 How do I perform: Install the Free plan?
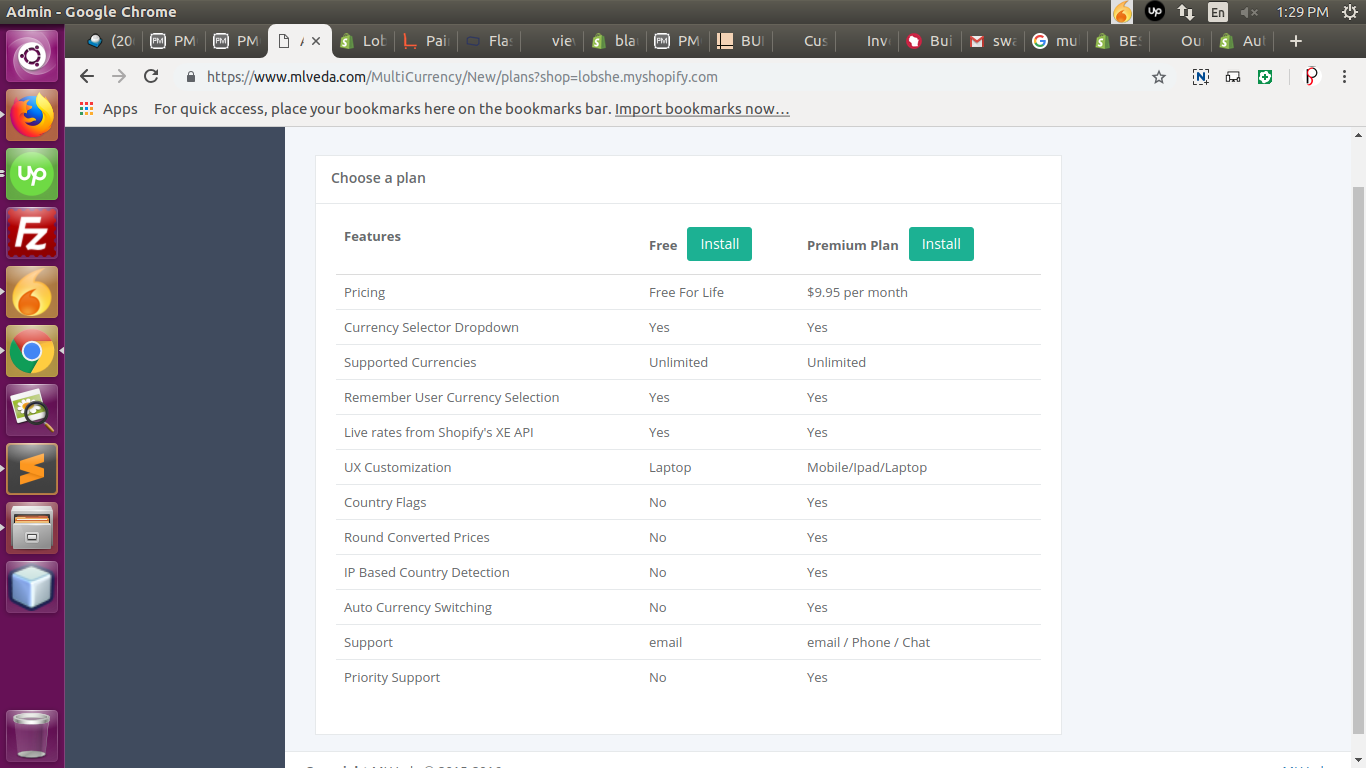[719, 244]
